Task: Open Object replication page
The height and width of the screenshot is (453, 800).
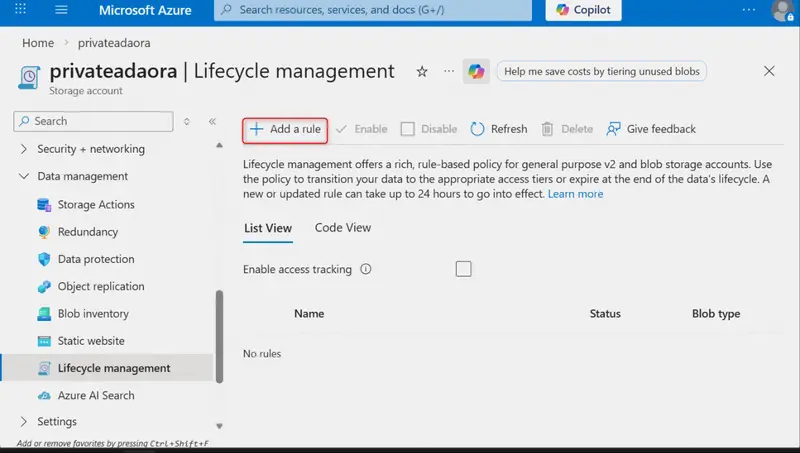Action: click(x=101, y=286)
